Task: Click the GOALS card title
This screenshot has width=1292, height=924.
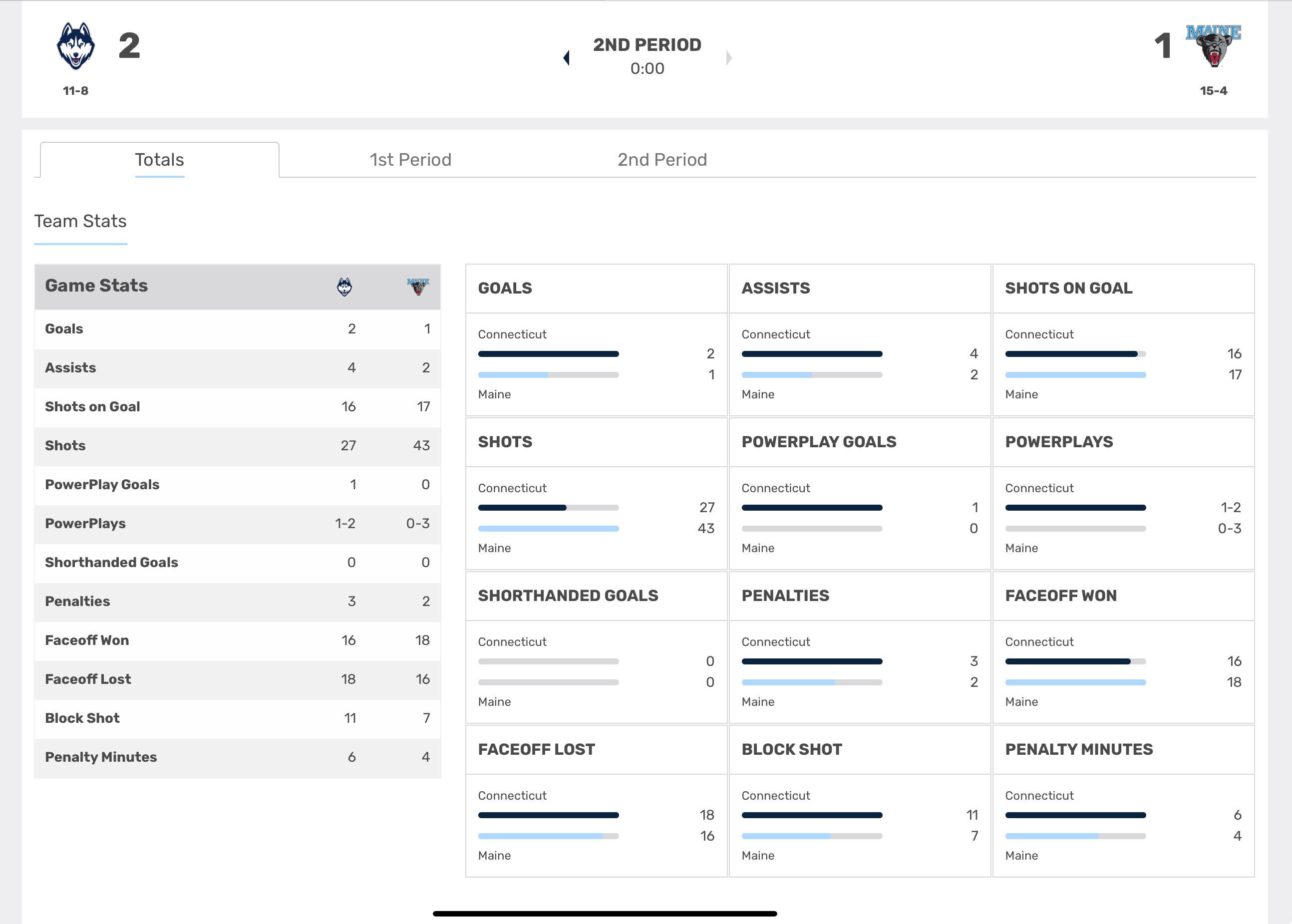Action: click(505, 289)
